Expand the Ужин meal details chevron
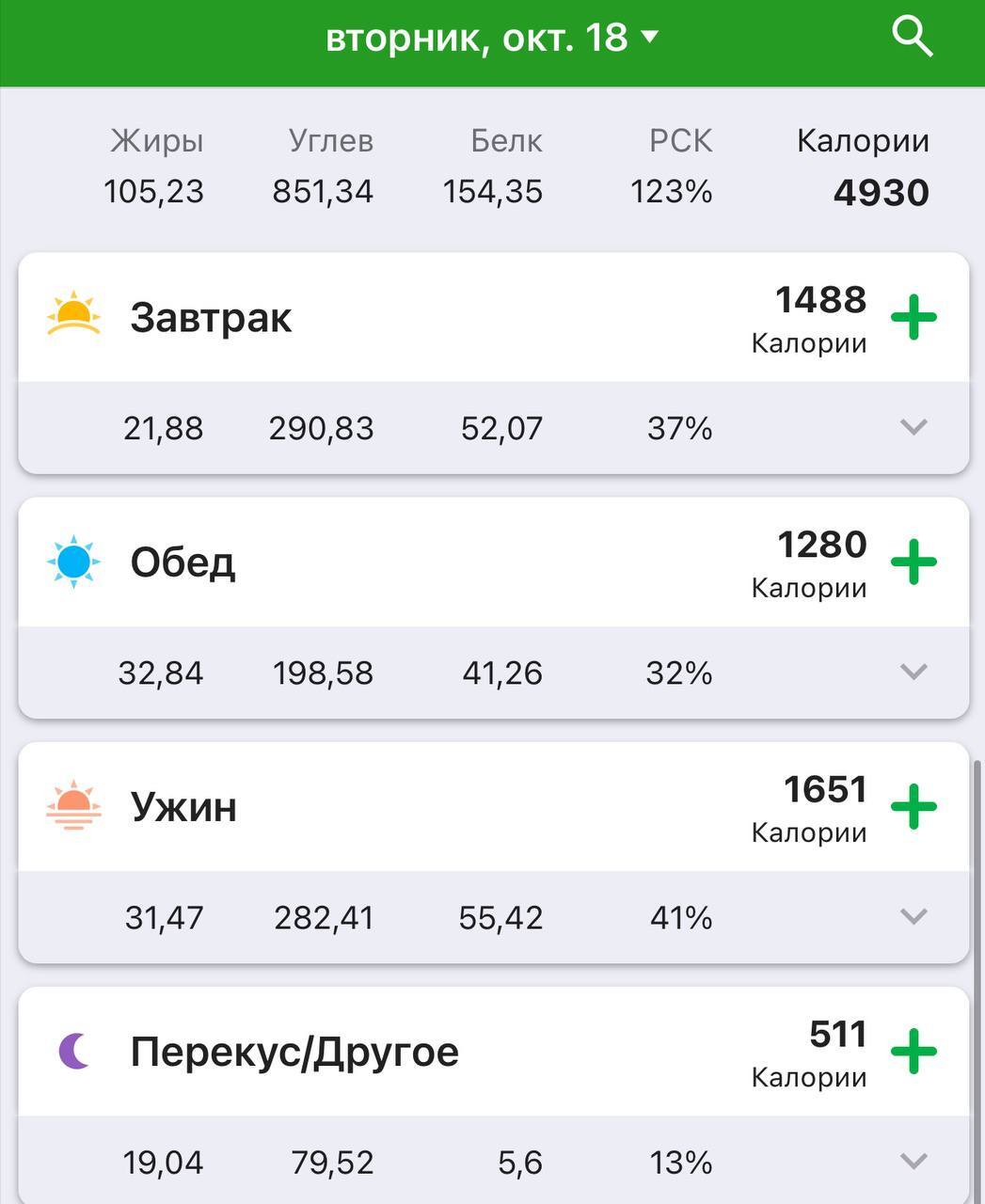Viewport: 985px width, 1204px height. pos(914,916)
